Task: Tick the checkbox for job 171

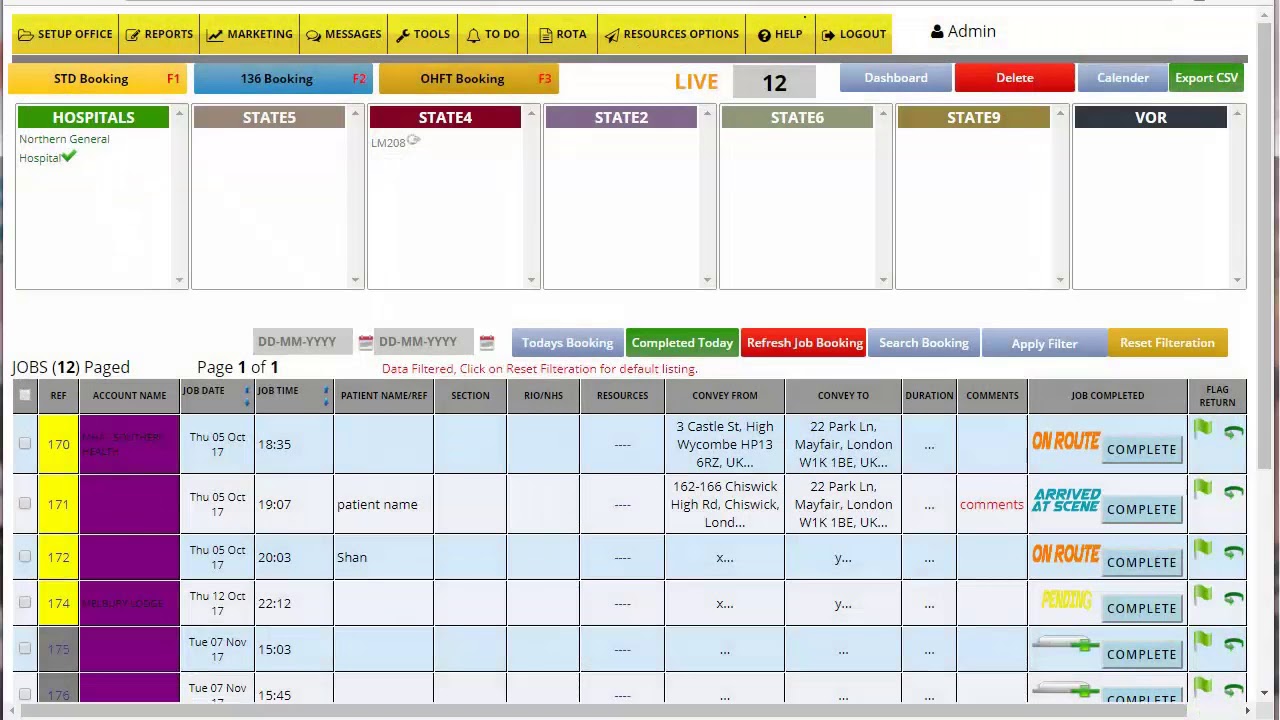Action: click(25, 504)
